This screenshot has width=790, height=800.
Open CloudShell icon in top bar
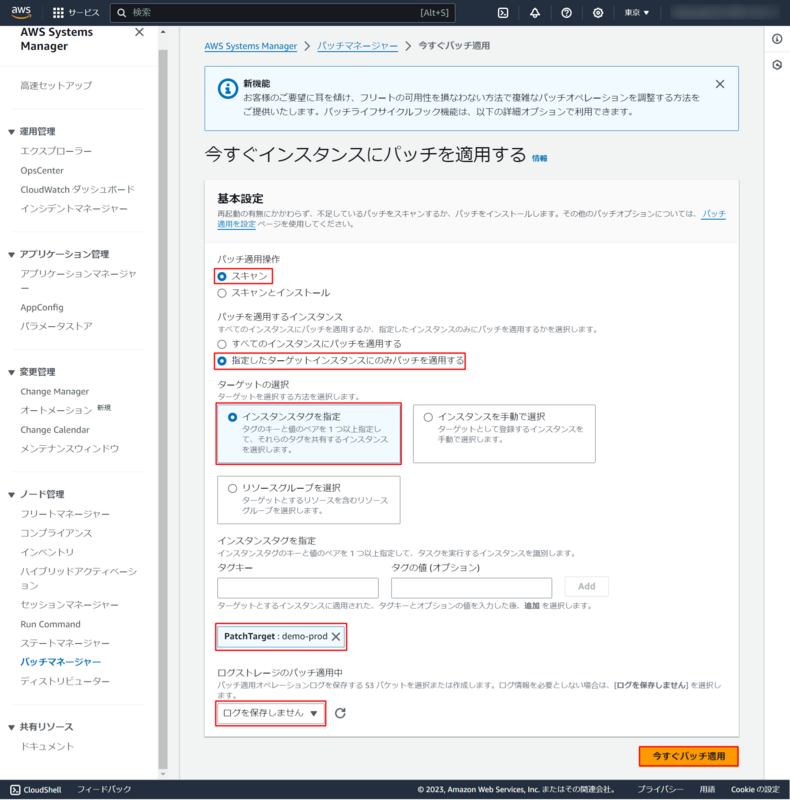tap(503, 13)
